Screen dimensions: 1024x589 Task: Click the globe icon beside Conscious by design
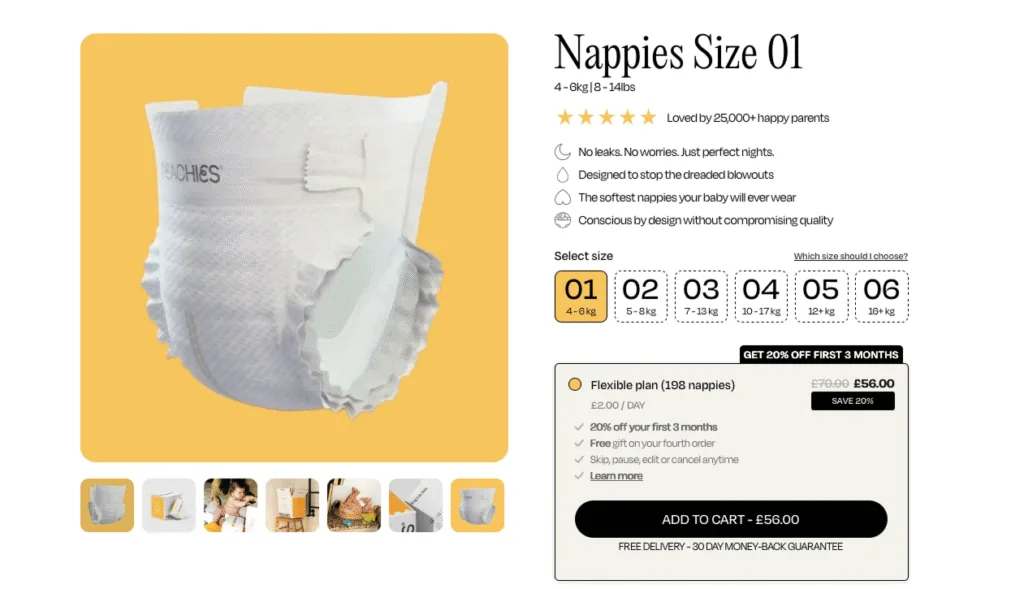(562, 220)
